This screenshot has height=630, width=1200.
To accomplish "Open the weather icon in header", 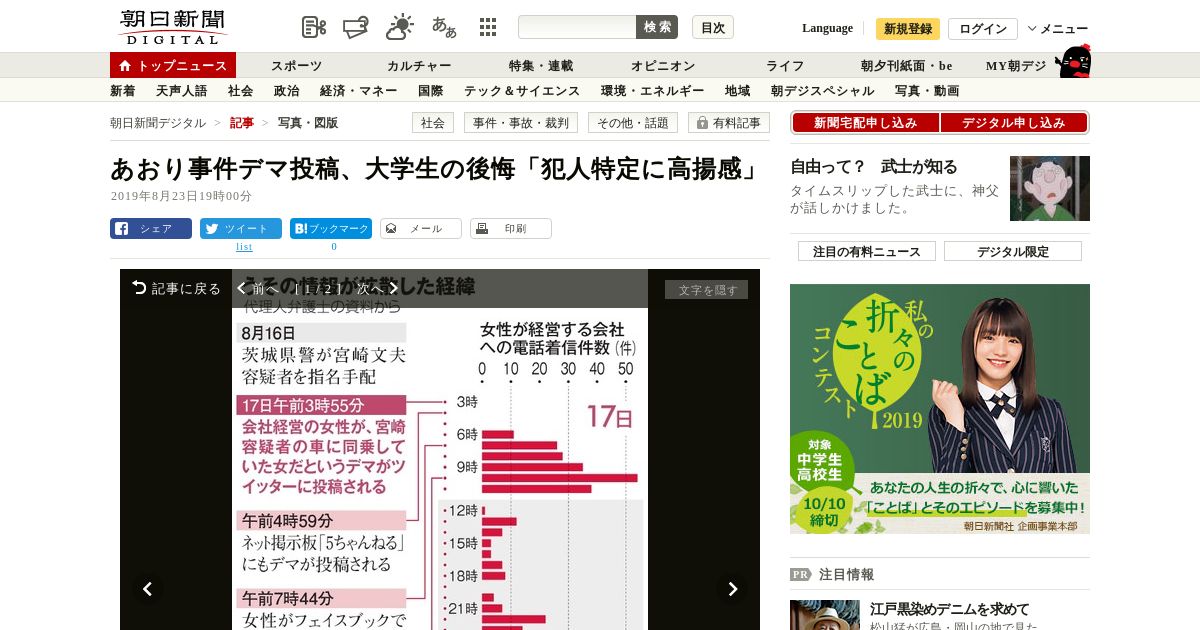I will 400,27.
